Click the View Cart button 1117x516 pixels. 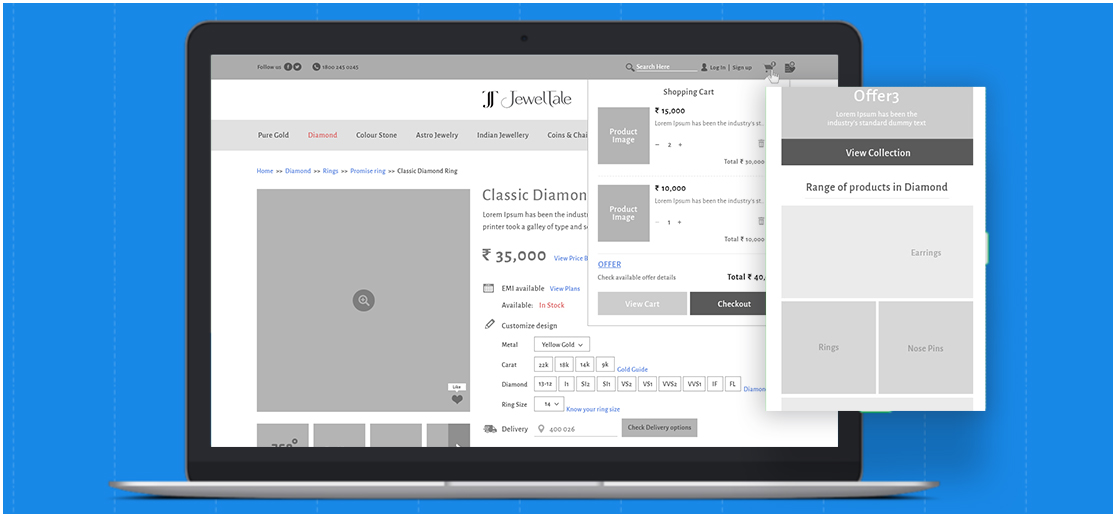(643, 304)
